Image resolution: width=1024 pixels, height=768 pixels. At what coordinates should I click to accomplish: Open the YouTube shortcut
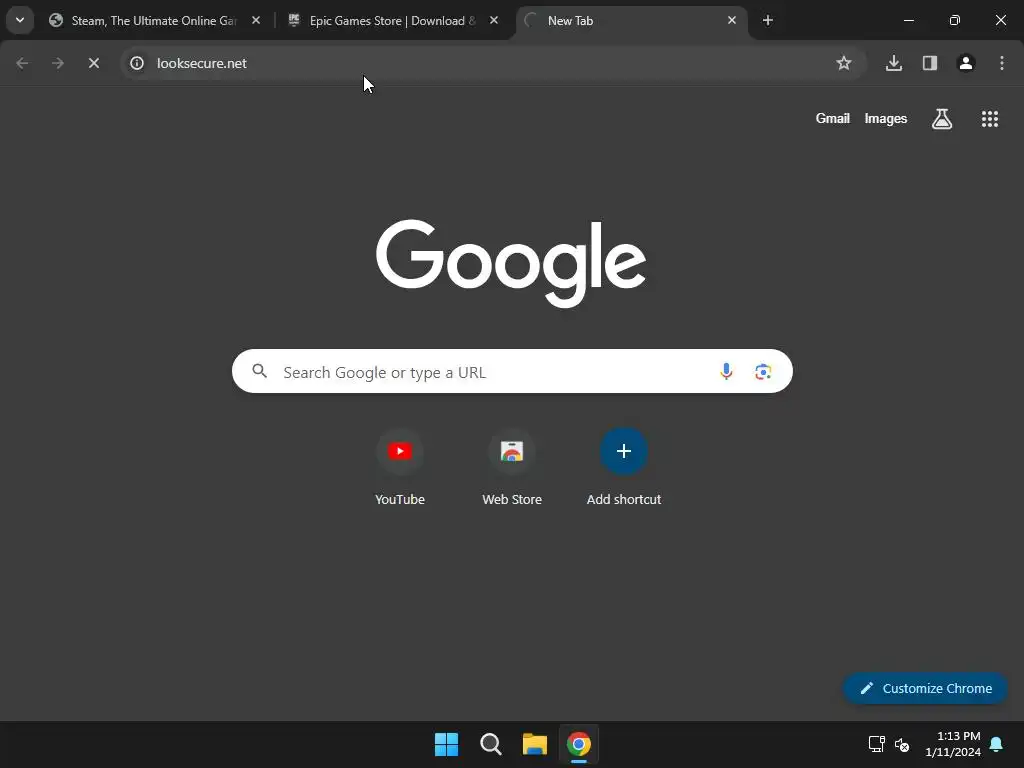point(400,468)
